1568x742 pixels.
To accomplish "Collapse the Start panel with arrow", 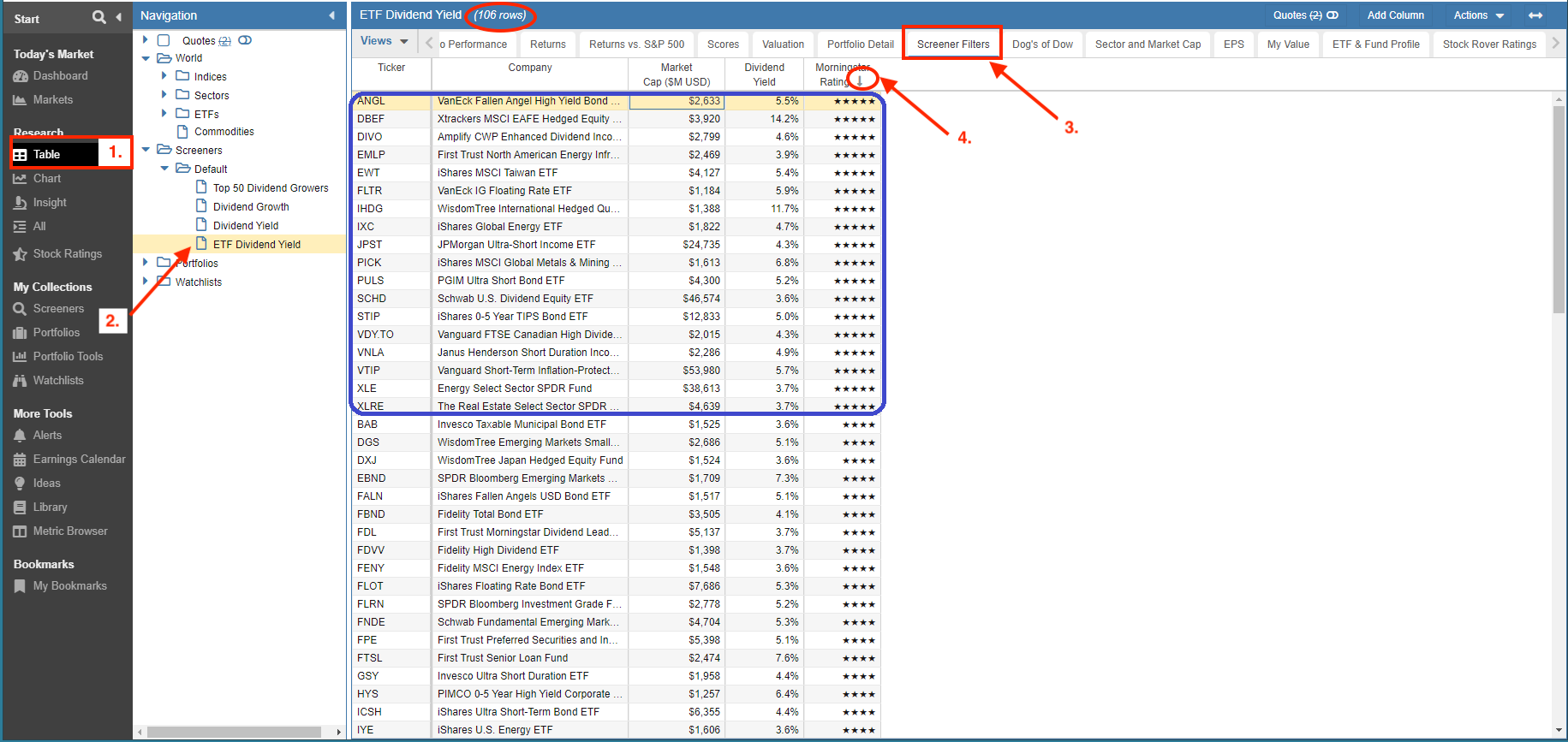I will click(x=119, y=17).
